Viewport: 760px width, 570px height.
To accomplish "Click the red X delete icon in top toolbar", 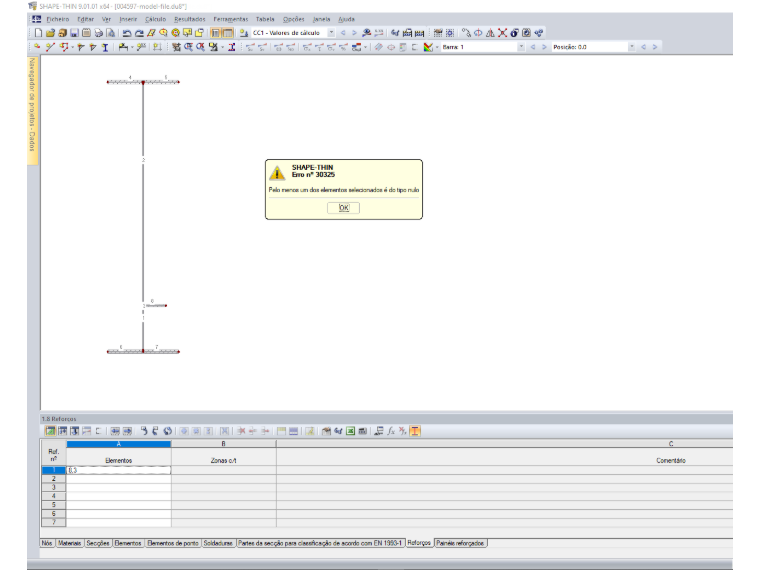I will 503,33.
